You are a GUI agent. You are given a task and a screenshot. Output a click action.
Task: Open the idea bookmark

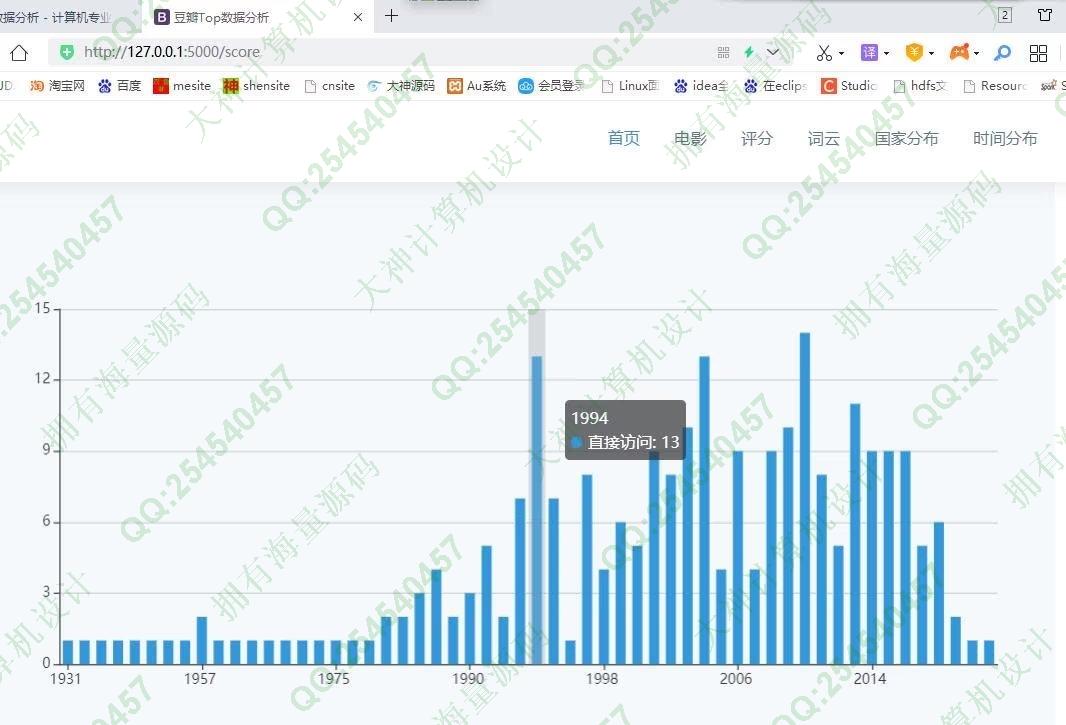[701, 86]
